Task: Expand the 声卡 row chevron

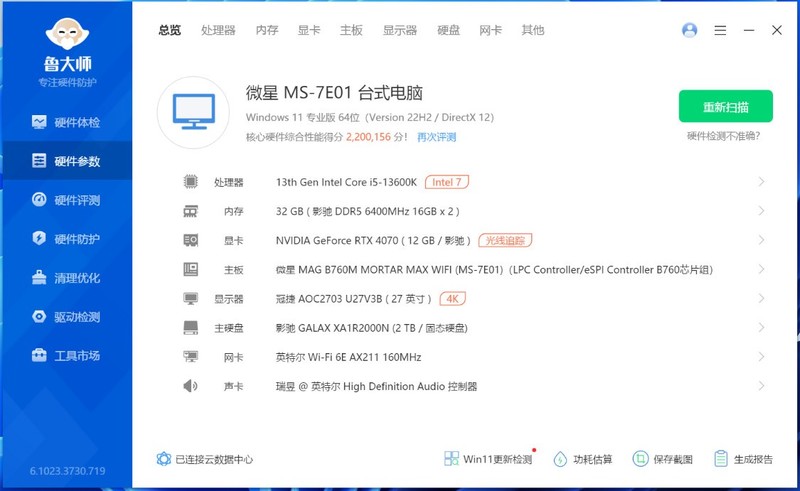Action: pos(761,385)
